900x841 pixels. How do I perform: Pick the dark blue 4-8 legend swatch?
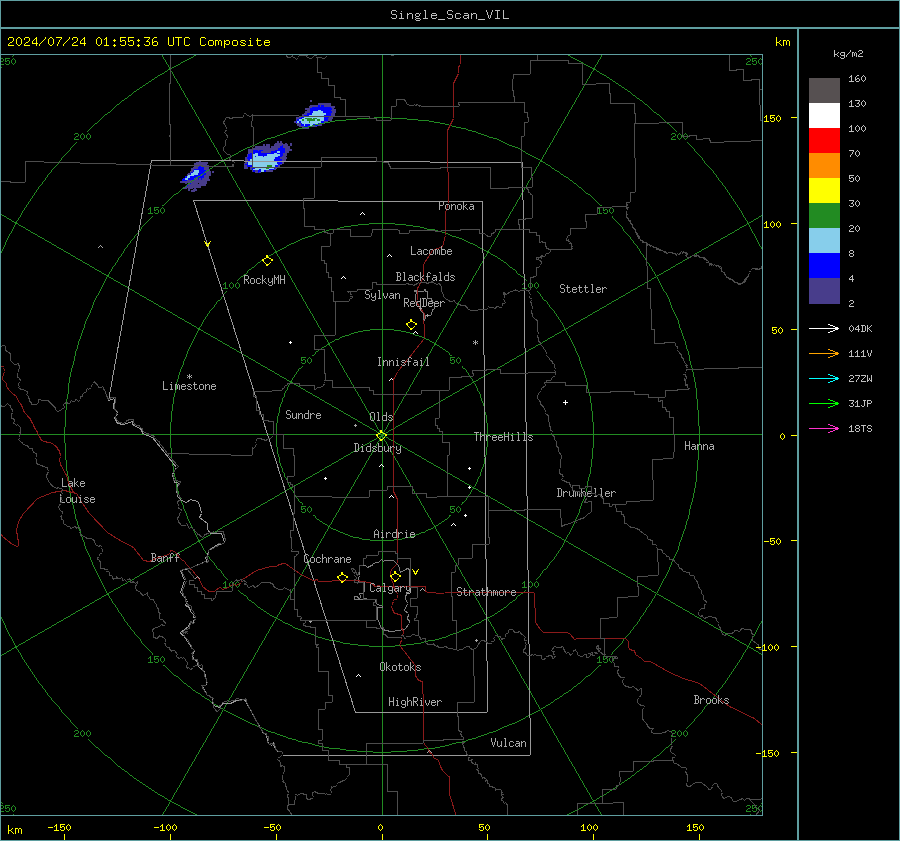click(824, 265)
